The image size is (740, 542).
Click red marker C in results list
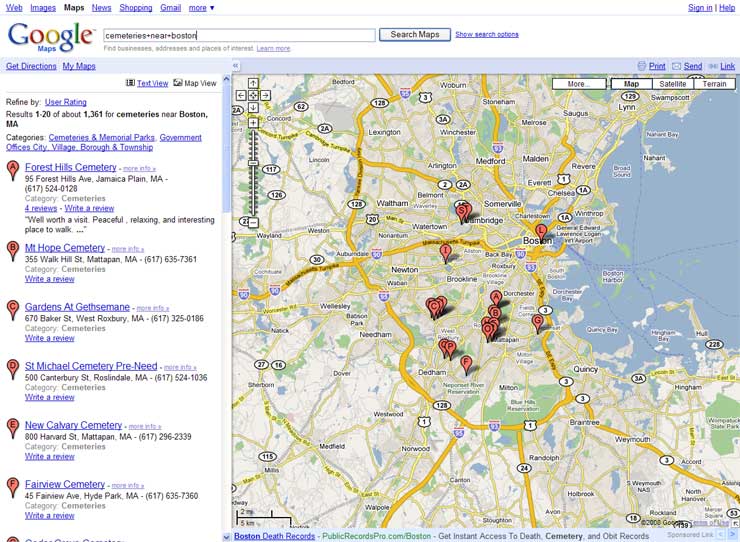click(13, 310)
